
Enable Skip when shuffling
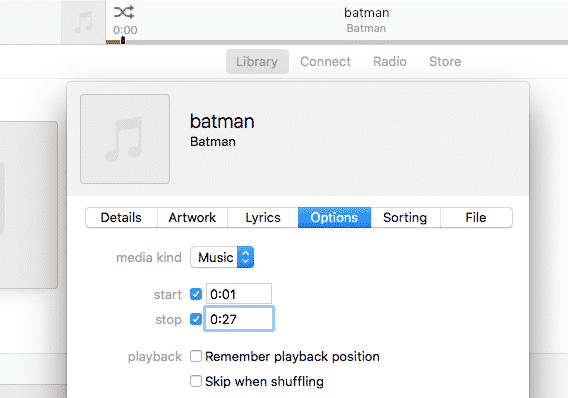(196, 381)
